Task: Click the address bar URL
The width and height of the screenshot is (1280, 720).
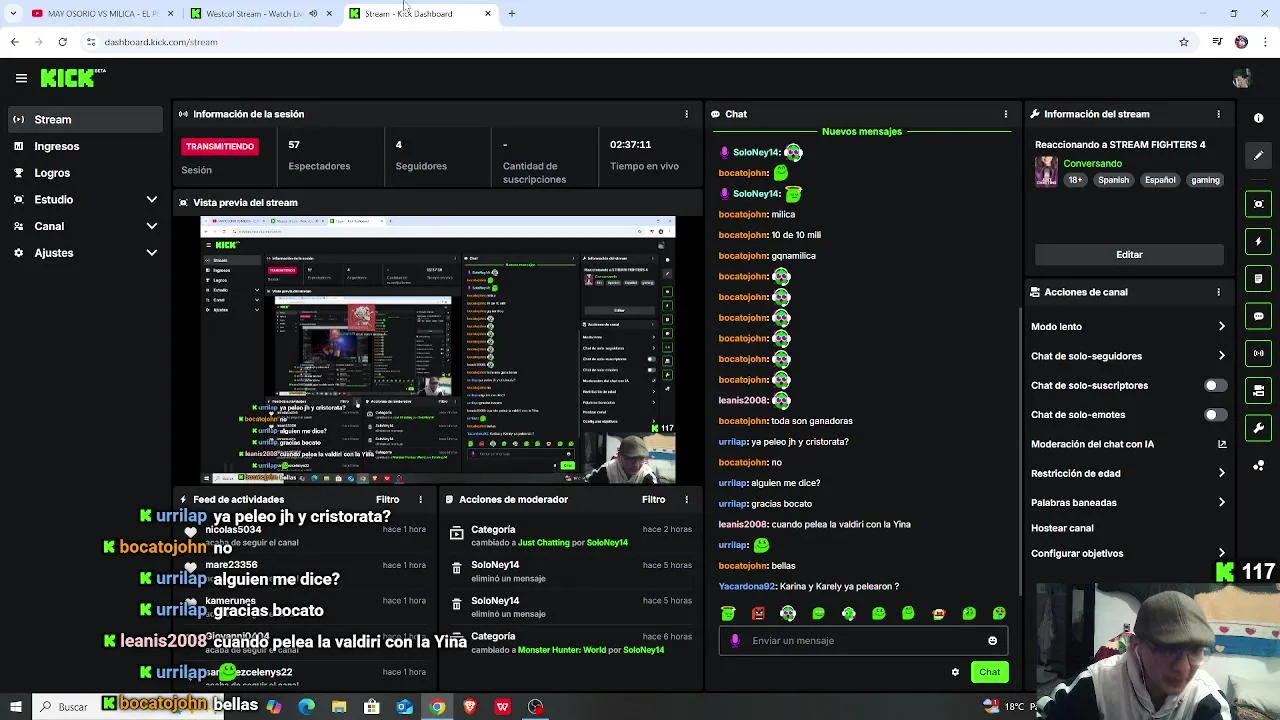Action: 161,42
